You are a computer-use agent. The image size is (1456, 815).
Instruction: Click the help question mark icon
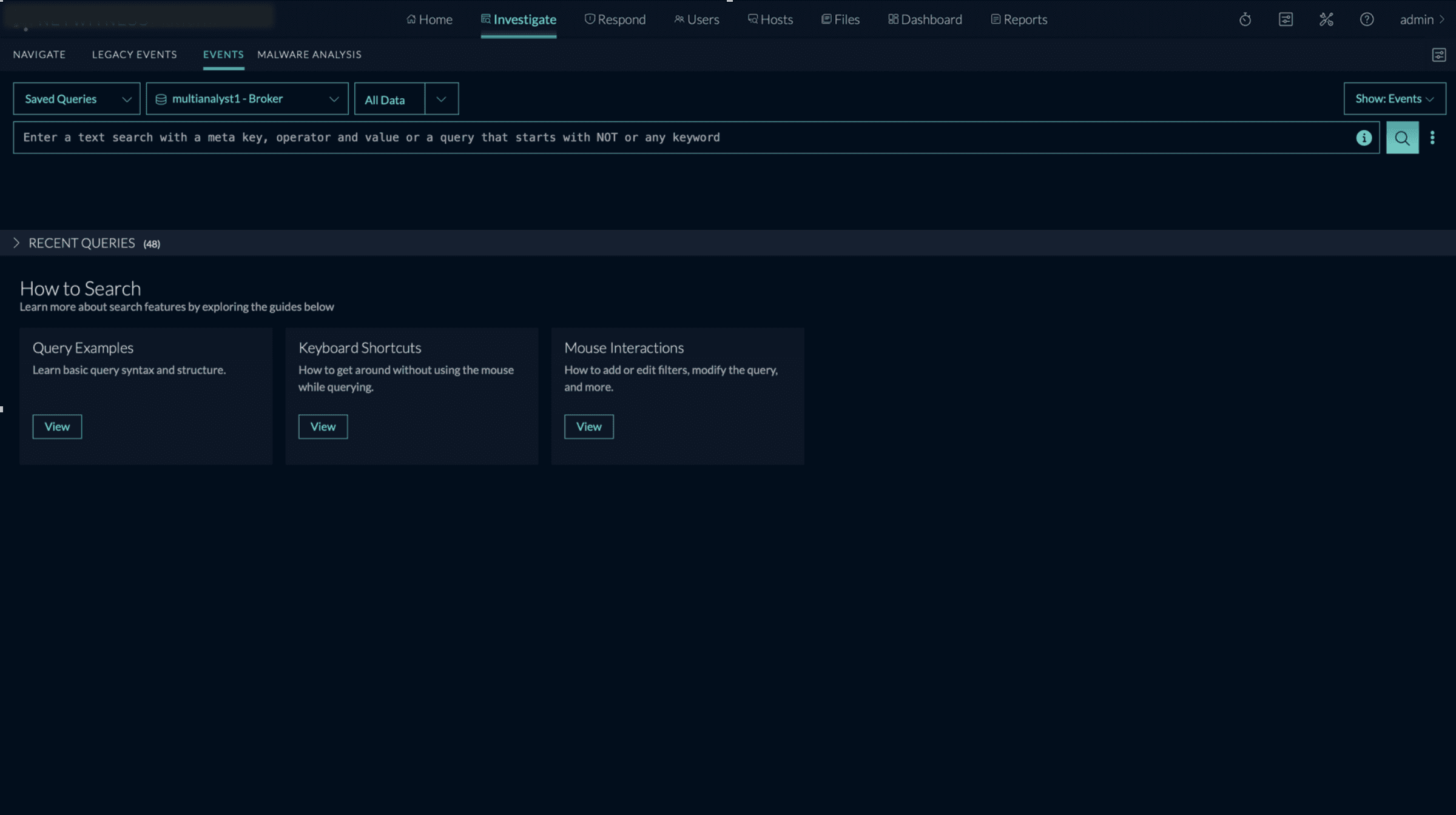pos(1366,19)
